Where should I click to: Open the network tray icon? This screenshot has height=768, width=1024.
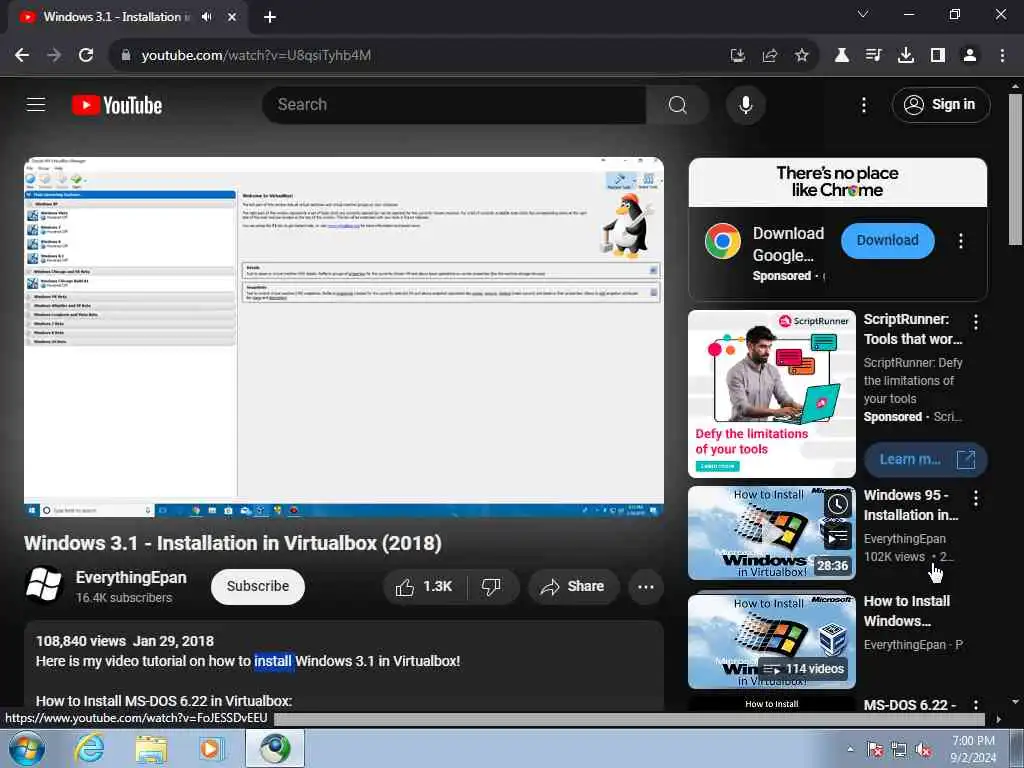(x=899, y=750)
